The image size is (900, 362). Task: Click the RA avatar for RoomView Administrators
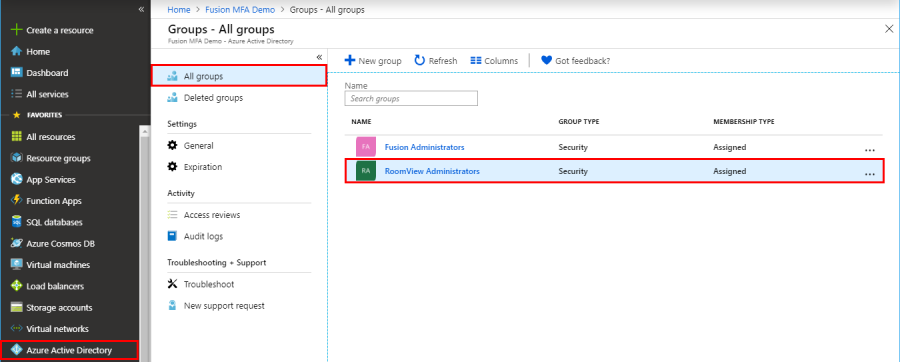point(366,171)
